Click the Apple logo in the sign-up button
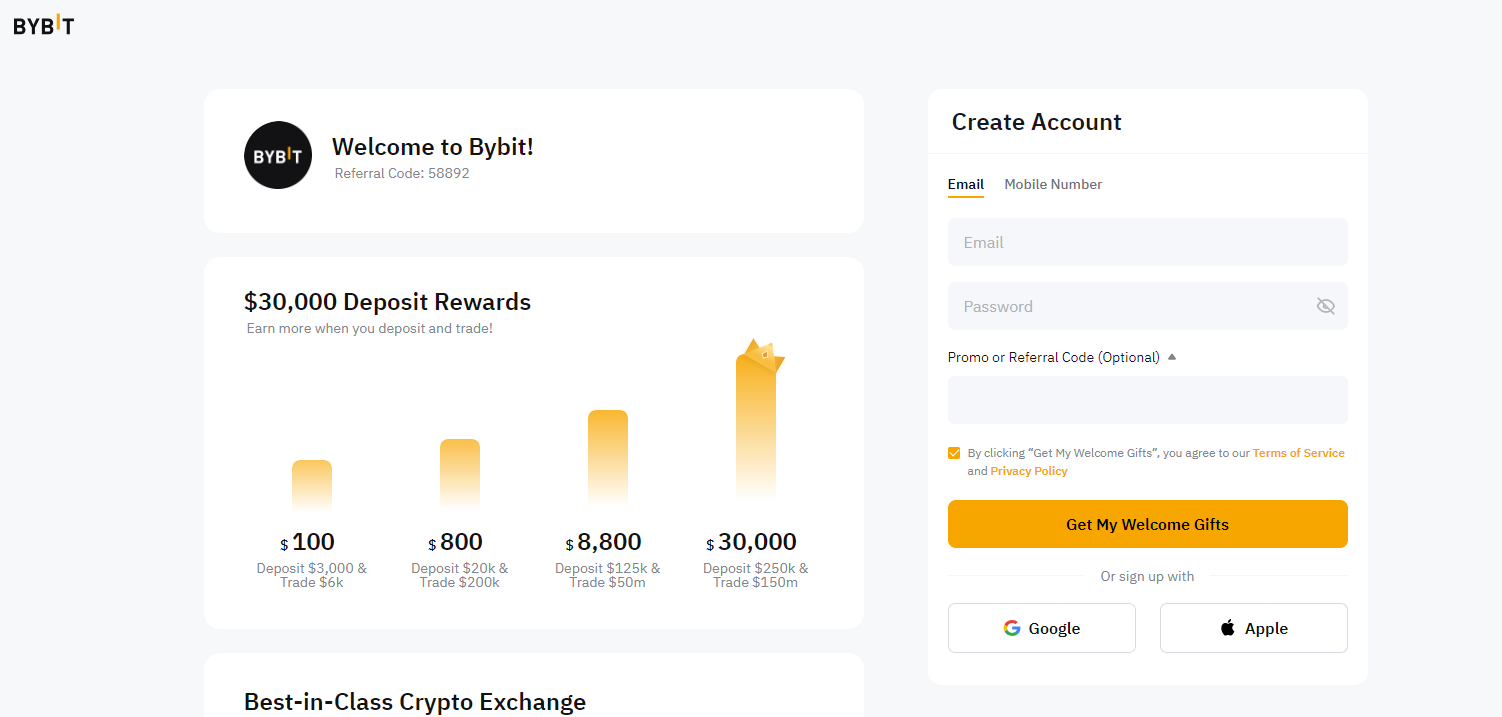 1228,628
